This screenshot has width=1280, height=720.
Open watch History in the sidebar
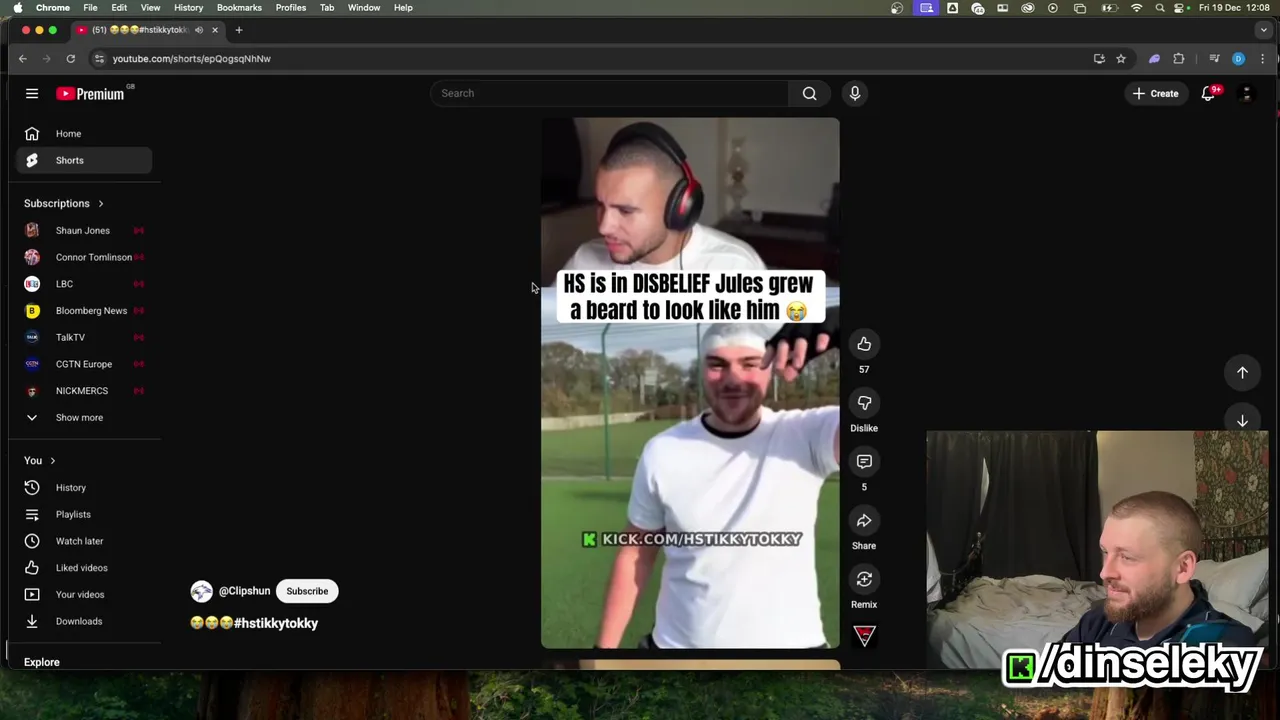84,487
